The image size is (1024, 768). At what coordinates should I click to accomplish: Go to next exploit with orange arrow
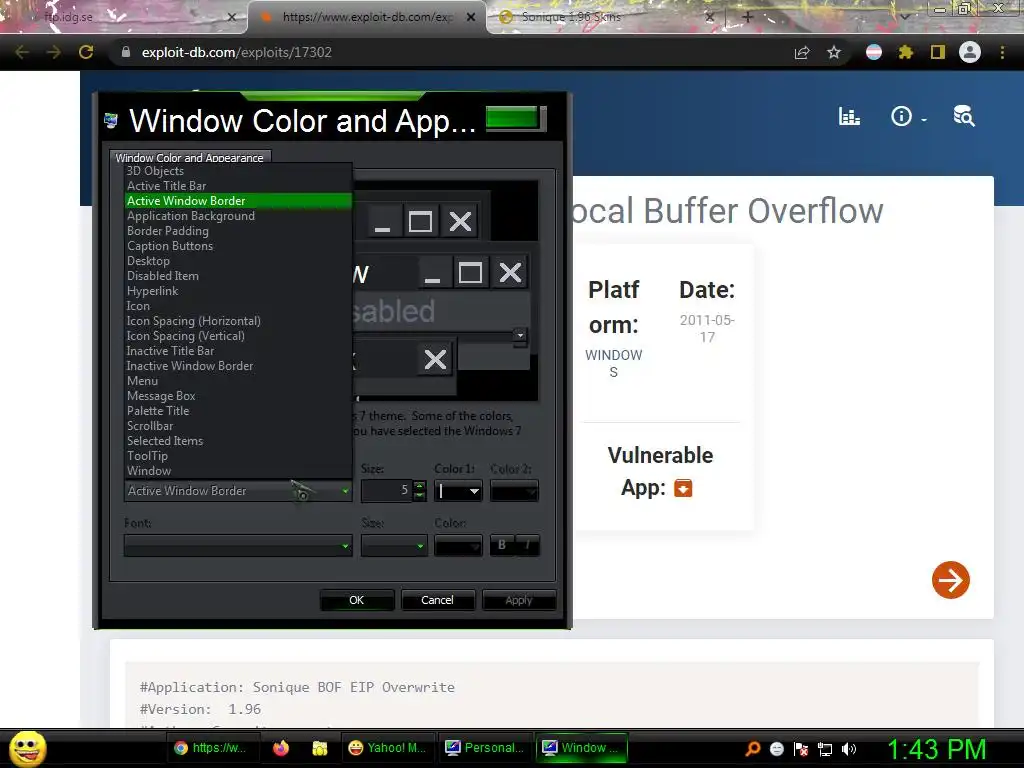[x=951, y=580]
